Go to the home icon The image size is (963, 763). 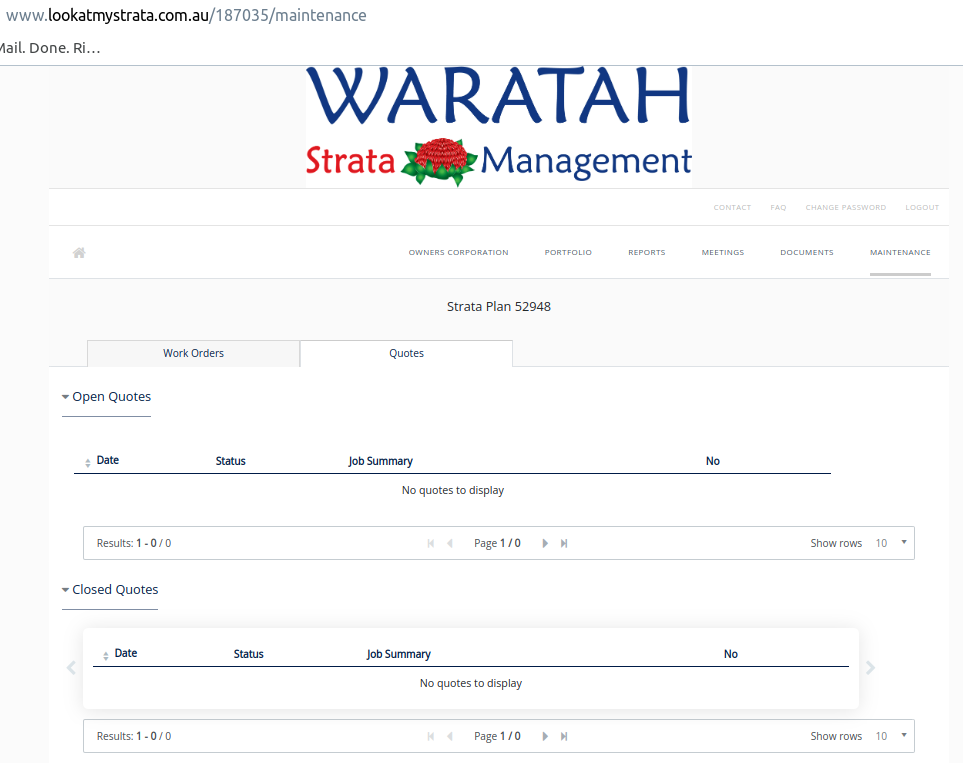point(79,252)
